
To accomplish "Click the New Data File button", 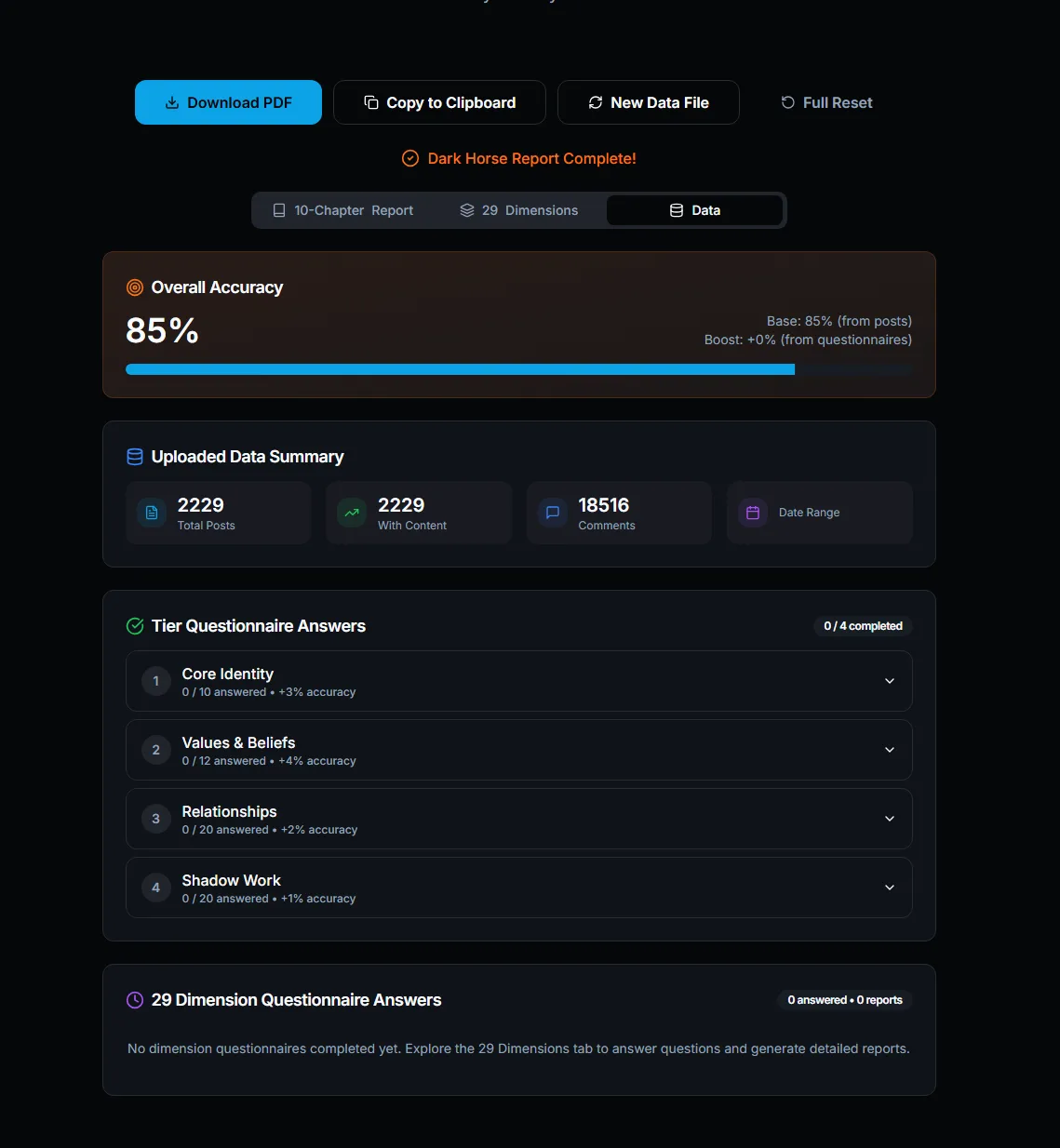I will 649,102.
